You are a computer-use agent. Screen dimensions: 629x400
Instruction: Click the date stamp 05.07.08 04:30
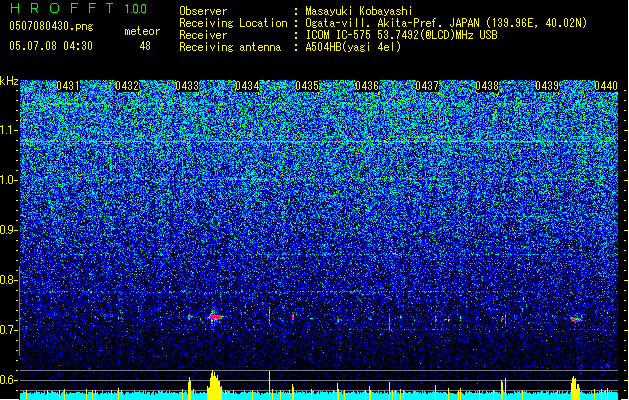pos(51,46)
